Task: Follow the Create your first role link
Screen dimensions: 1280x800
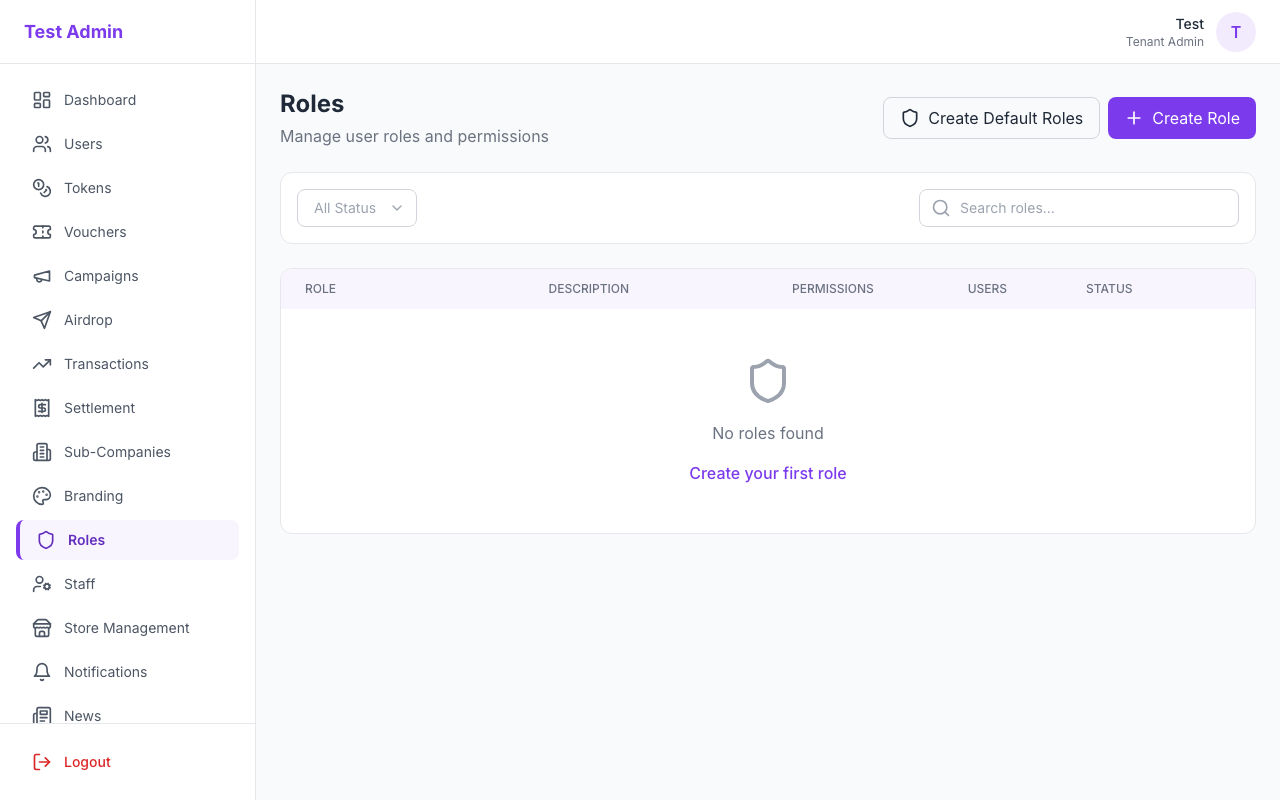Action: pyautogui.click(x=767, y=473)
